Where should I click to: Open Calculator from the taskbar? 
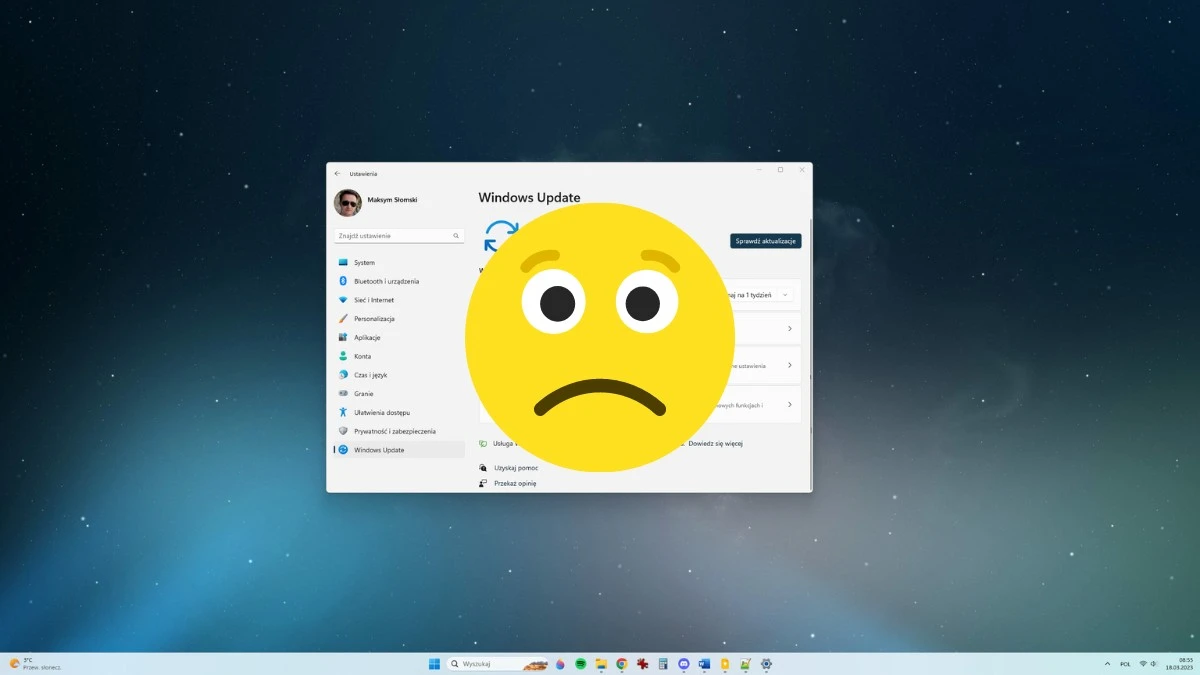pyautogui.click(x=664, y=663)
